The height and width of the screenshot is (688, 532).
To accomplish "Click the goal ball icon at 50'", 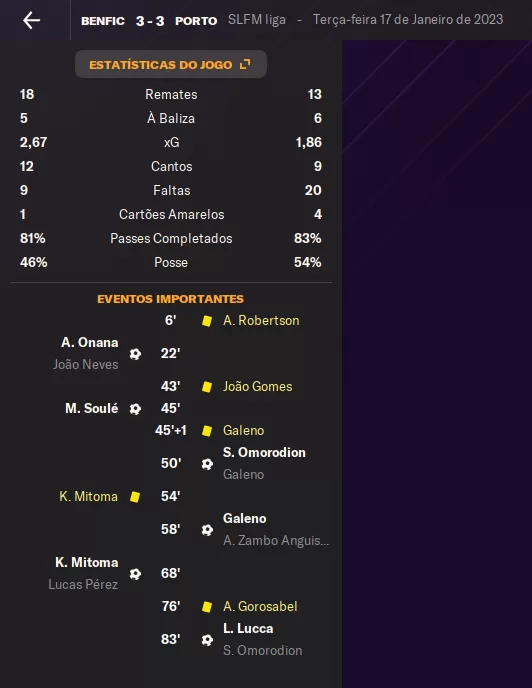I will [x=207, y=464].
